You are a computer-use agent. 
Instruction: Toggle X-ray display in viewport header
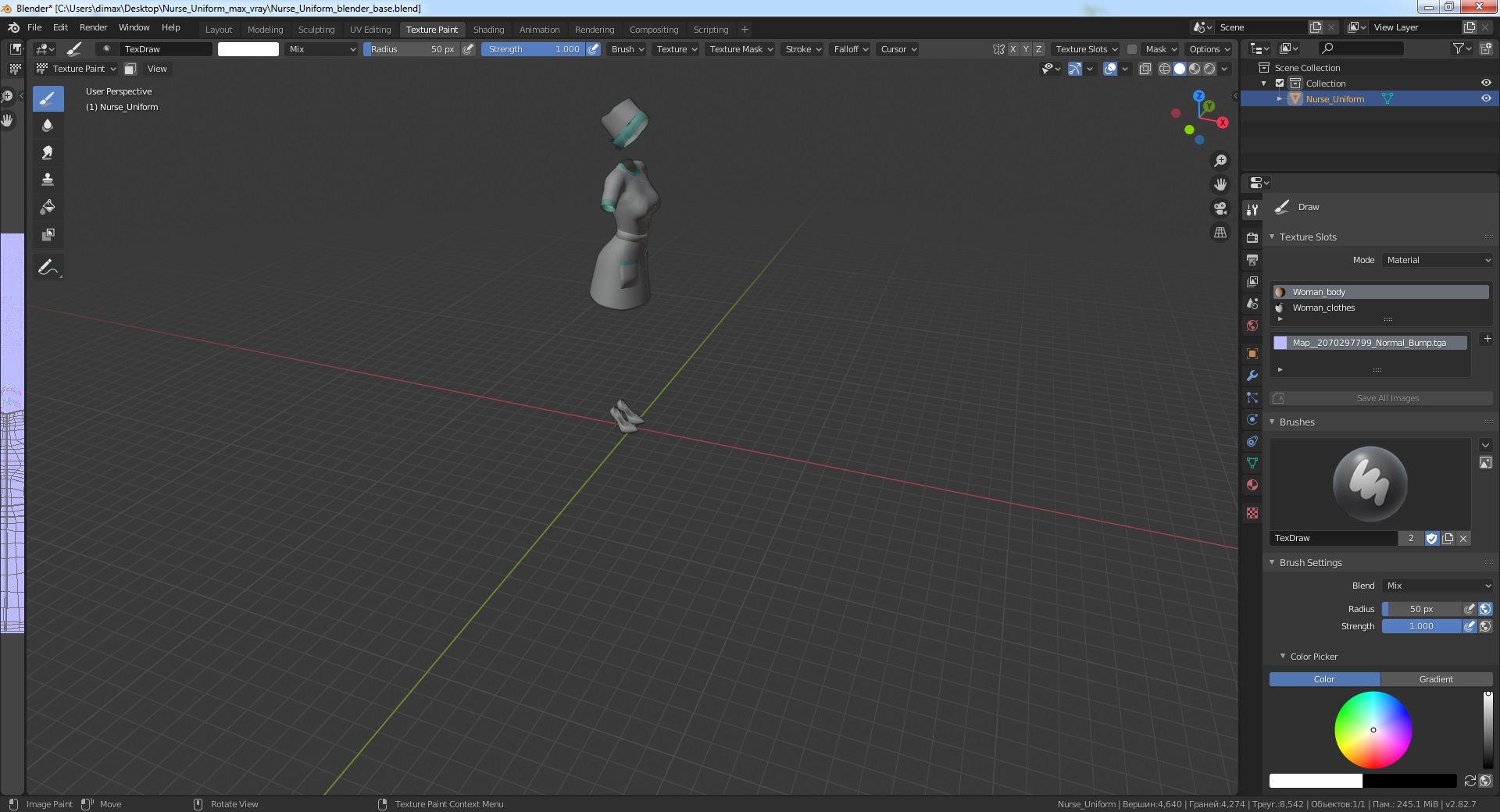point(1145,69)
